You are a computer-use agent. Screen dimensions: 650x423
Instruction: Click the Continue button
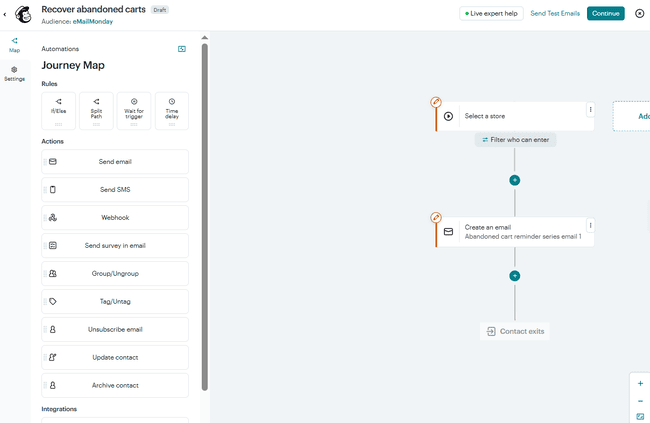(x=605, y=14)
